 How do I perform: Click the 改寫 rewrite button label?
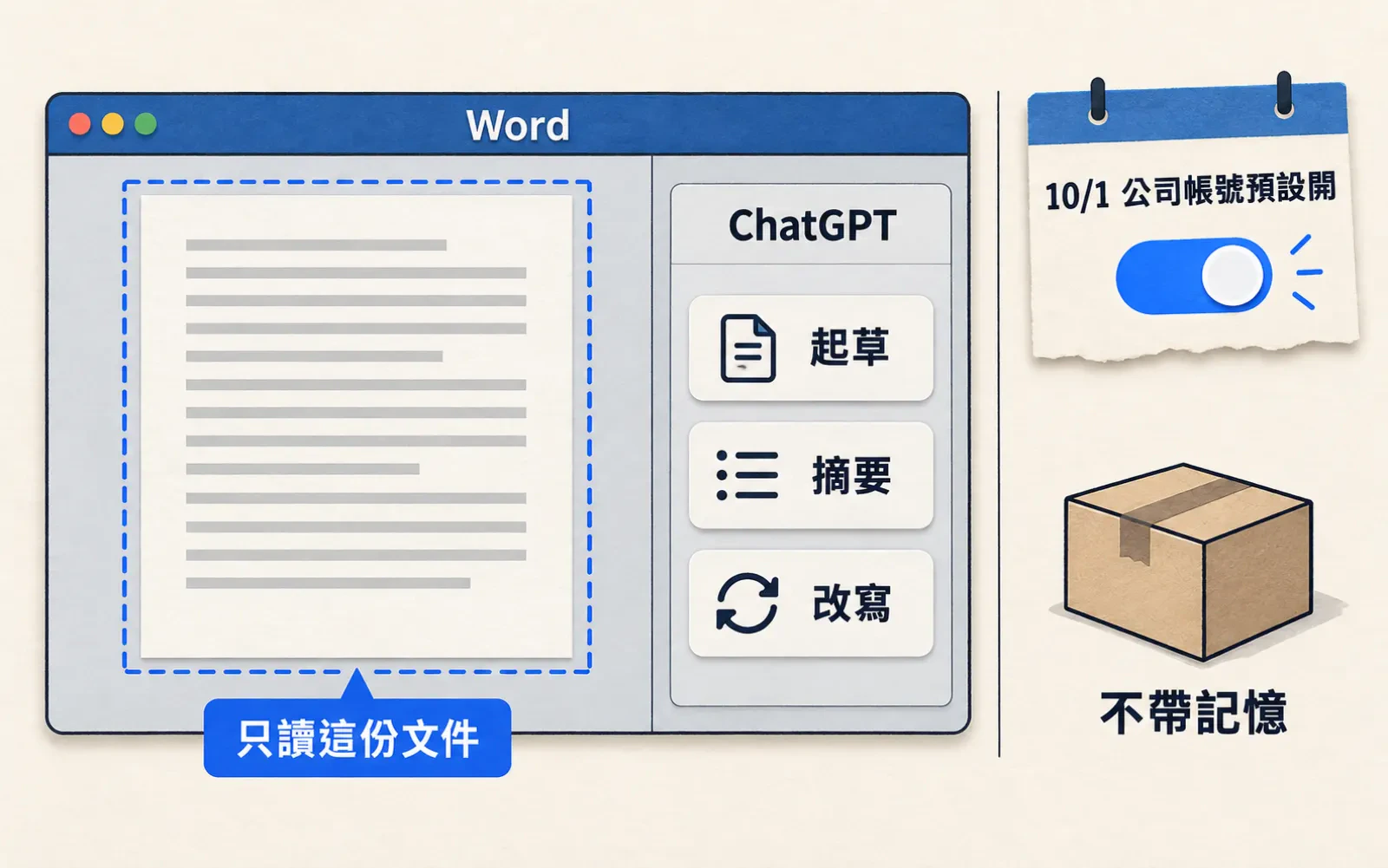851,603
